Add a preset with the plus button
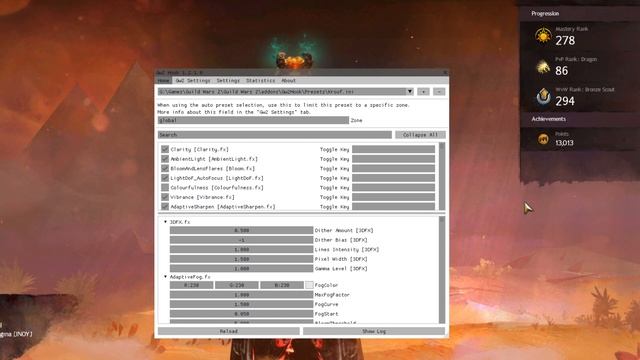Screen dimensions: 640x360 point(423,91)
